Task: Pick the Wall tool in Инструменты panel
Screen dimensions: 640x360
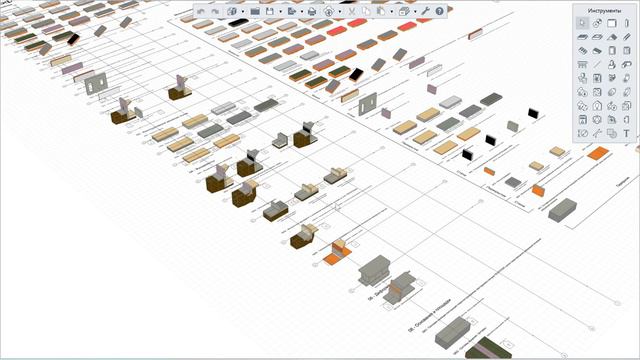Action: pos(611,23)
